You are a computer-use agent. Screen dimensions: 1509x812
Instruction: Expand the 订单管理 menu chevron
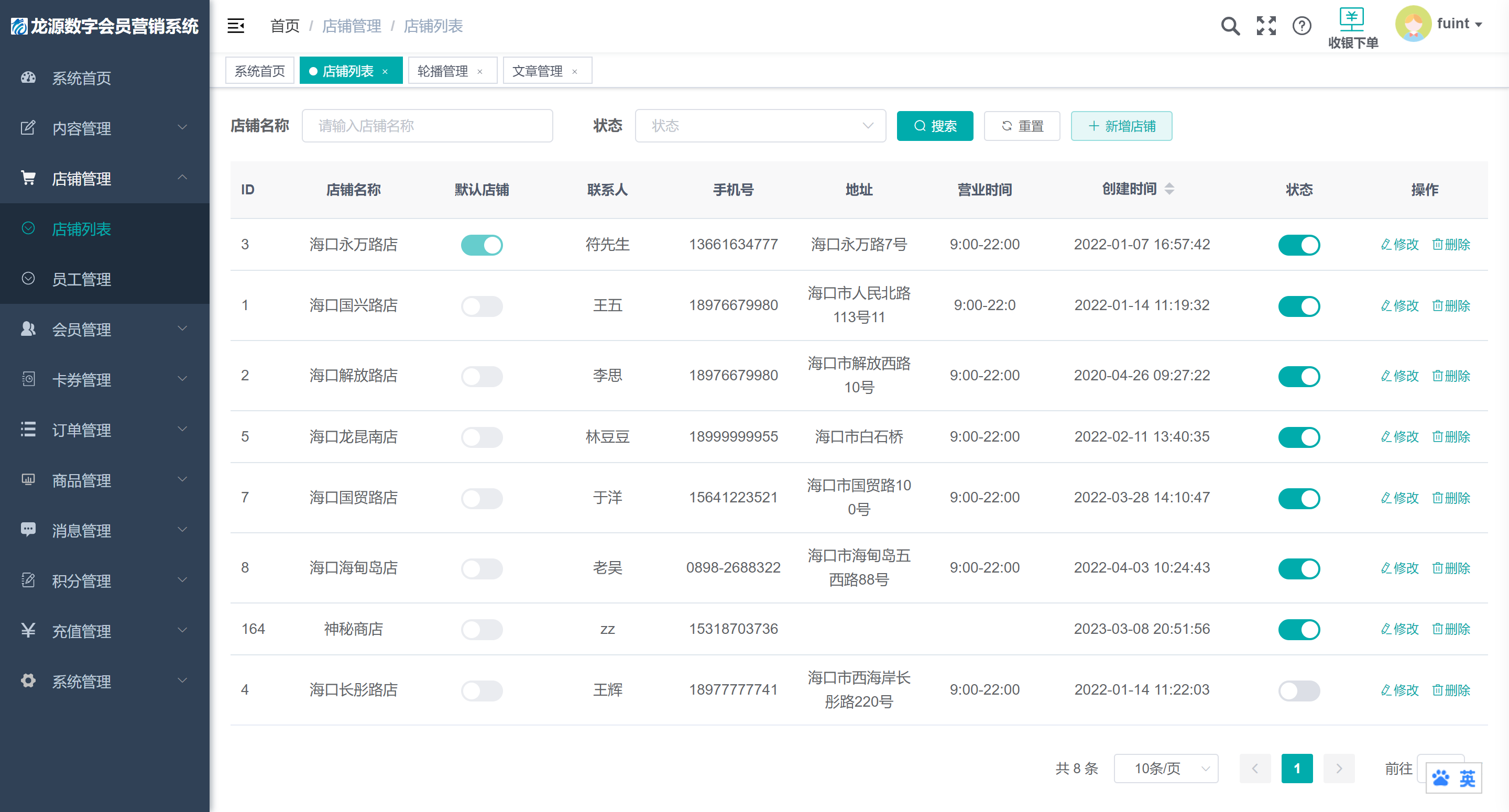coord(182,429)
